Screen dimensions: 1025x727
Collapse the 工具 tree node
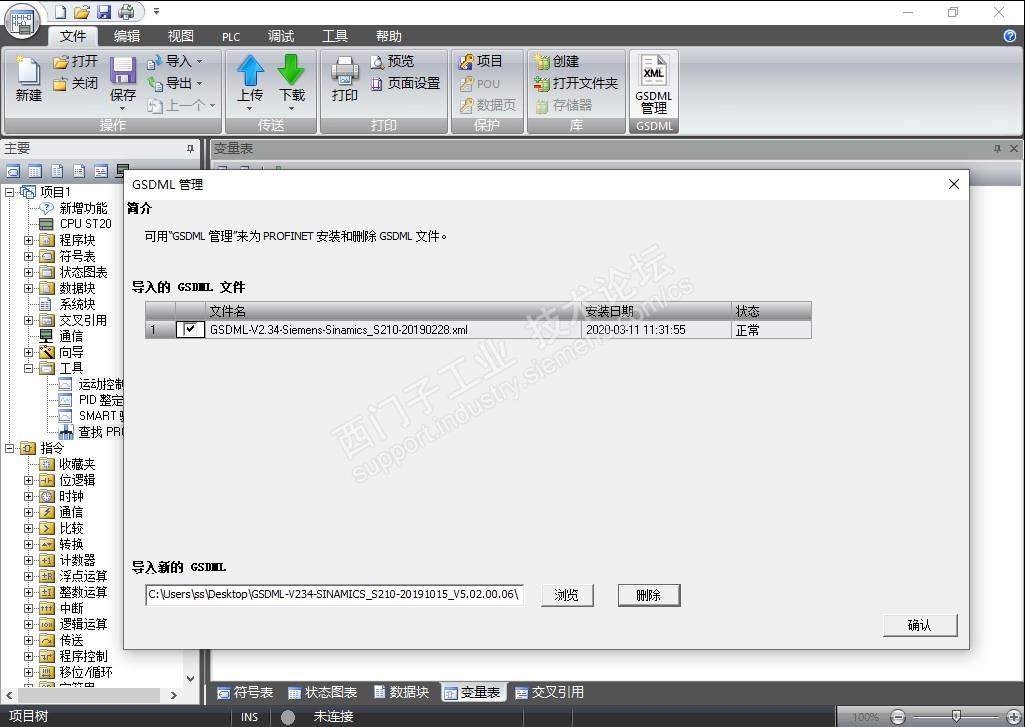[28, 368]
